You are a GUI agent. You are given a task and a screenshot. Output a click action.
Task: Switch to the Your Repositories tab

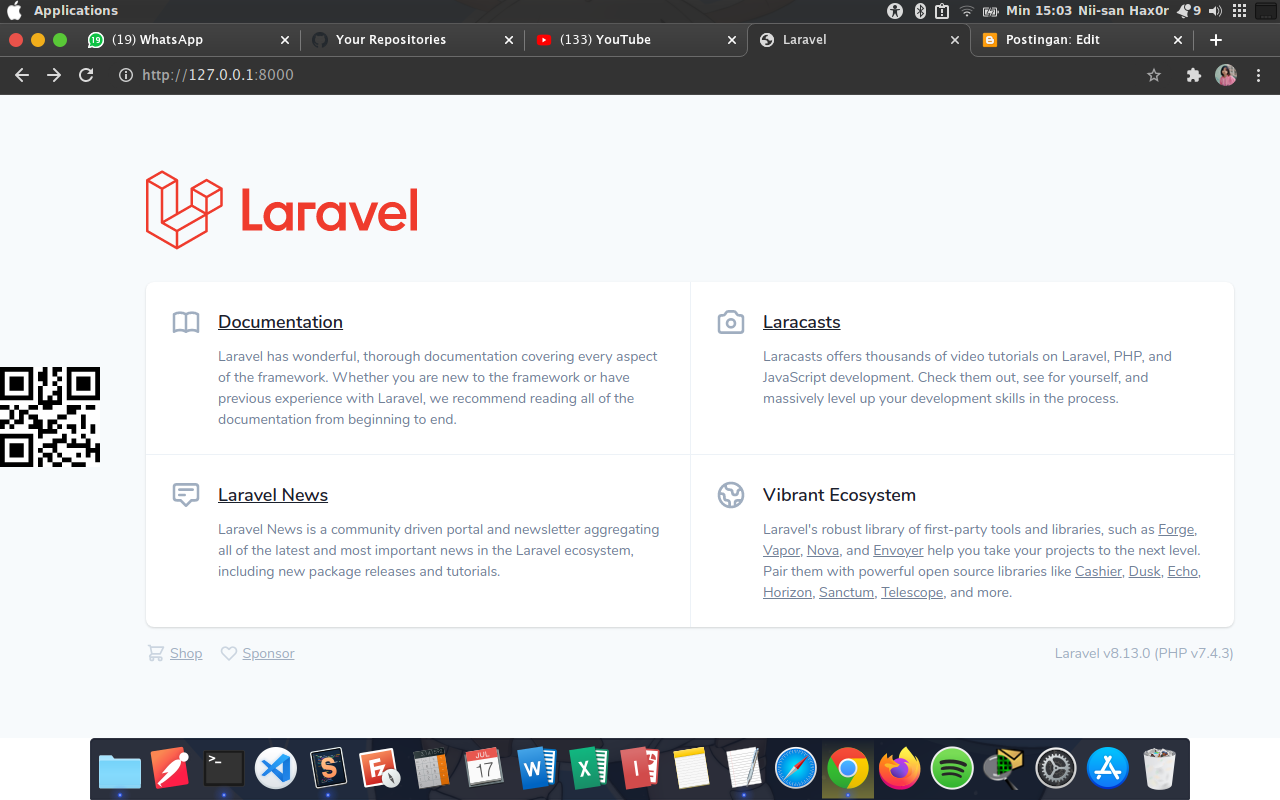click(x=412, y=40)
